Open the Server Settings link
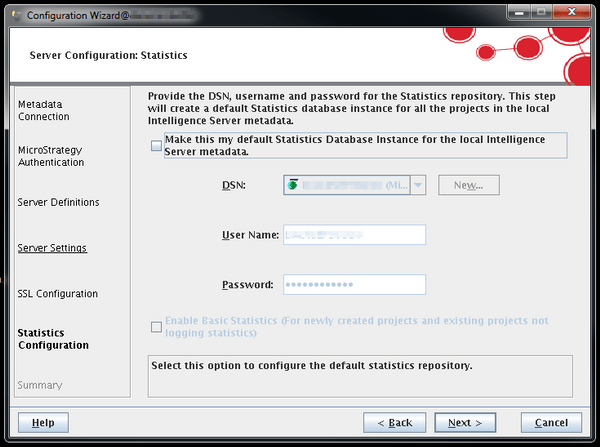Viewport: 600px width, 447px height. pos(52,248)
